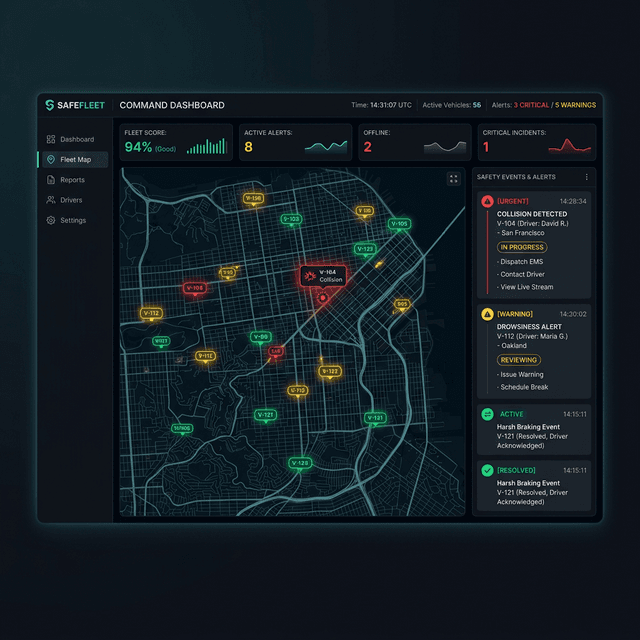Viewport: 640px width, 640px height.
Task: Click the small yellow car icon on map
Action: [379, 264]
